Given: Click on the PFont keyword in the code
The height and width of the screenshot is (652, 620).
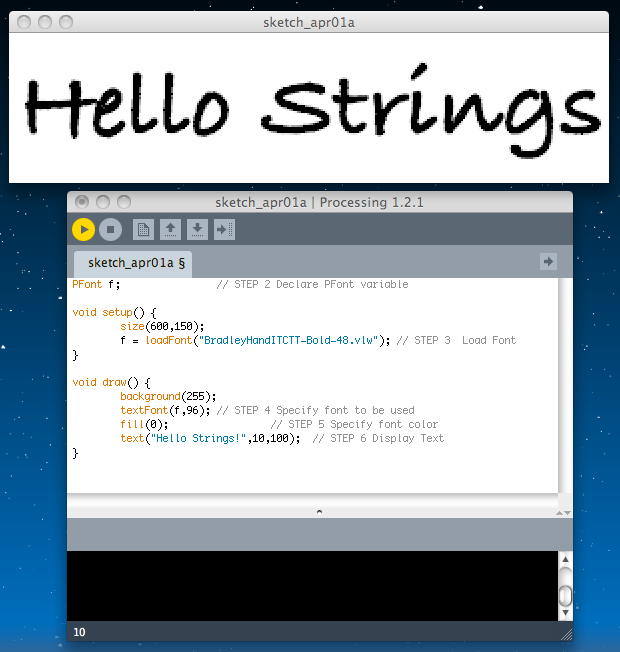Looking at the screenshot, I should (87, 284).
